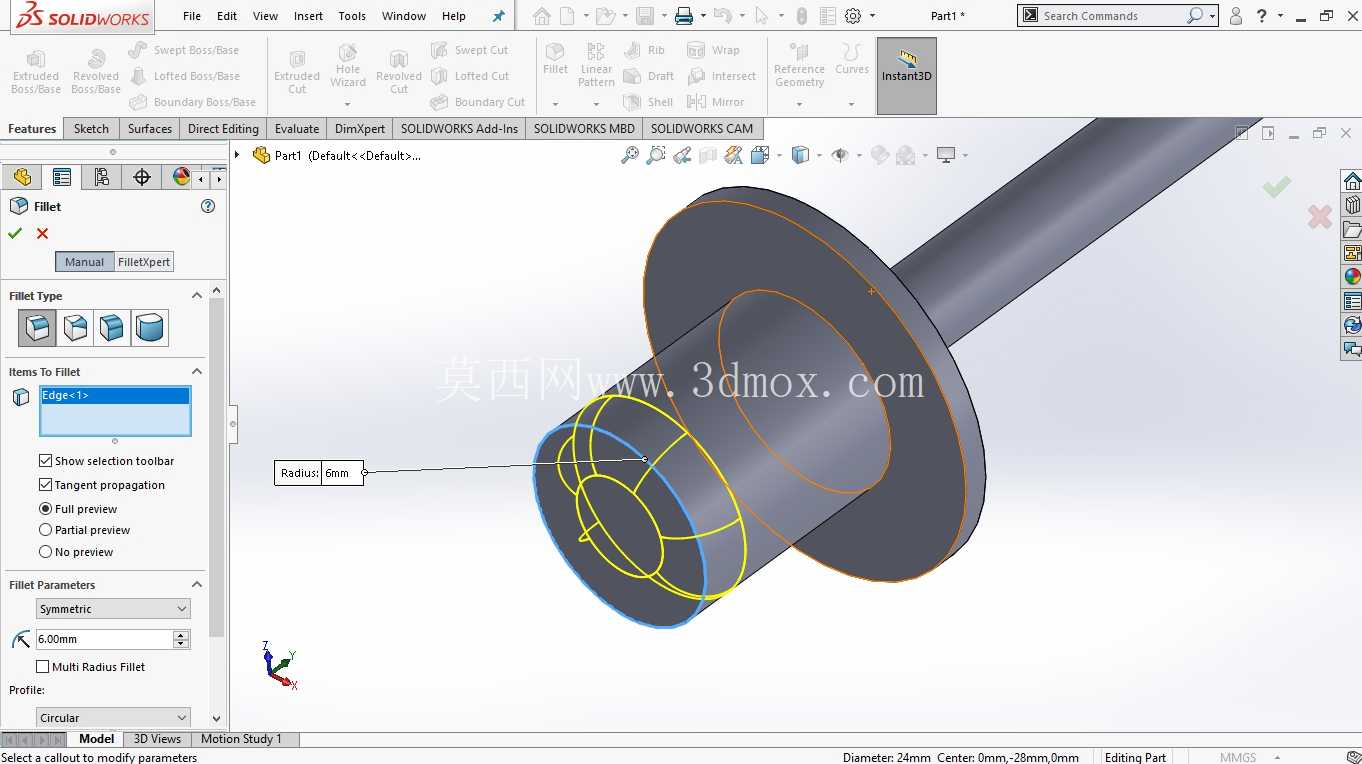This screenshot has height=764, width=1362.
Task: Open PropertyManager tab icon
Action: point(62,177)
